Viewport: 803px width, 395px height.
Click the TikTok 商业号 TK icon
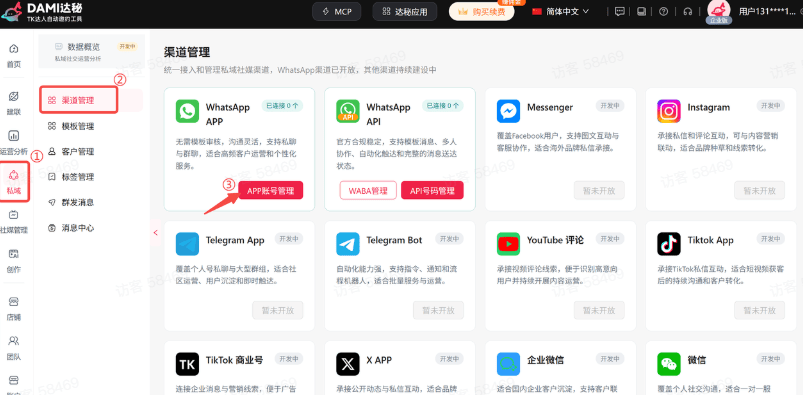click(x=187, y=364)
